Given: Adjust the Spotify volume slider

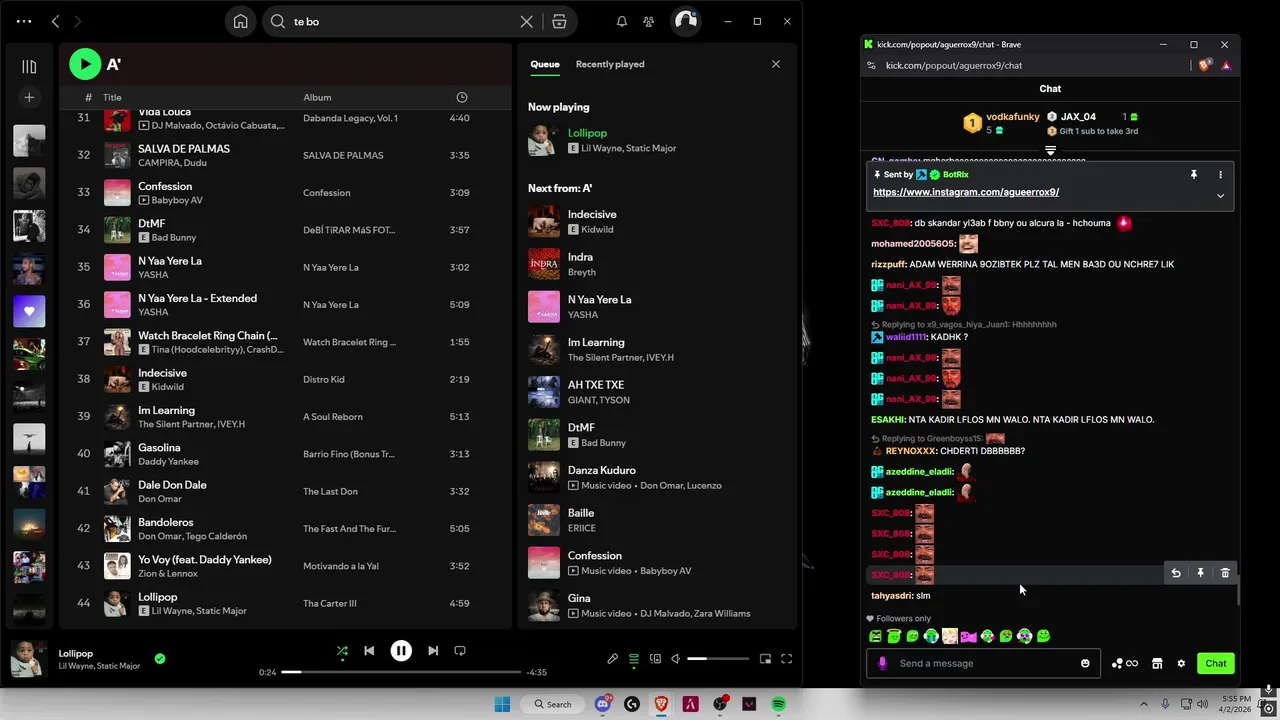Looking at the screenshot, I should tap(718, 659).
